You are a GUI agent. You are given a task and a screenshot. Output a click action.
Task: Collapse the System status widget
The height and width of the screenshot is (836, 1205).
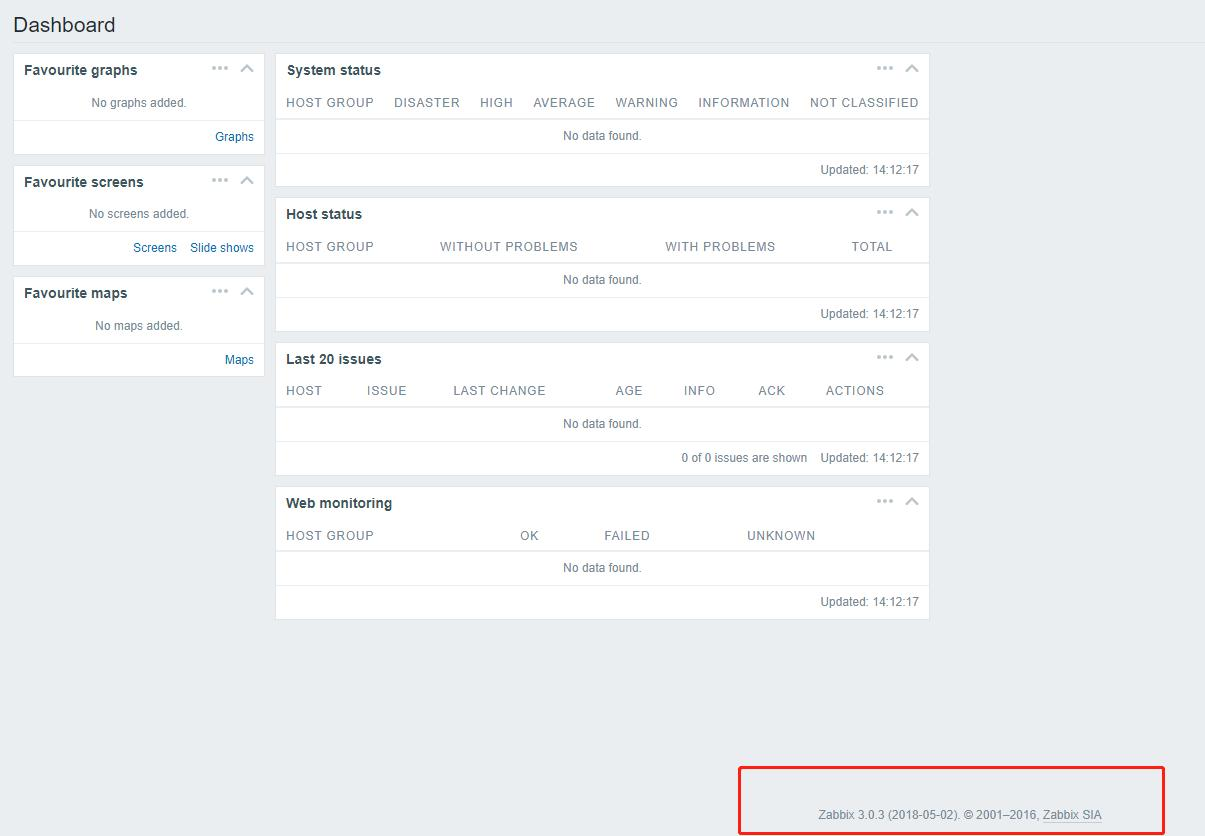[x=912, y=69]
